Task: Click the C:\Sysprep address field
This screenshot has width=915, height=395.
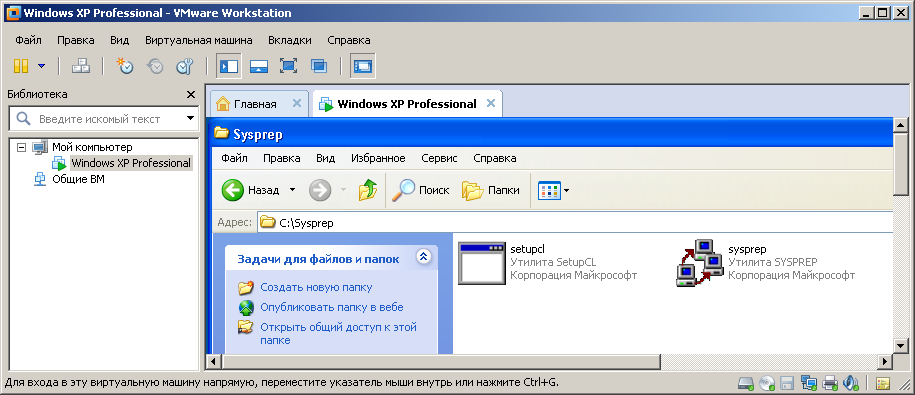Action: coord(575,223)
